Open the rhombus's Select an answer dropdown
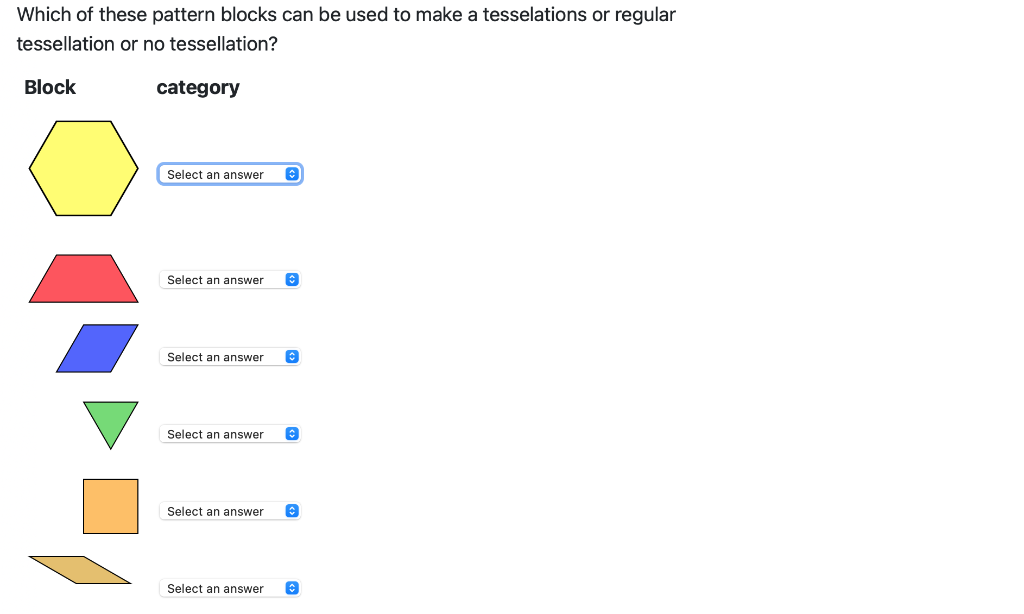This screenshot has width=1024, height=614. point(225,588)
